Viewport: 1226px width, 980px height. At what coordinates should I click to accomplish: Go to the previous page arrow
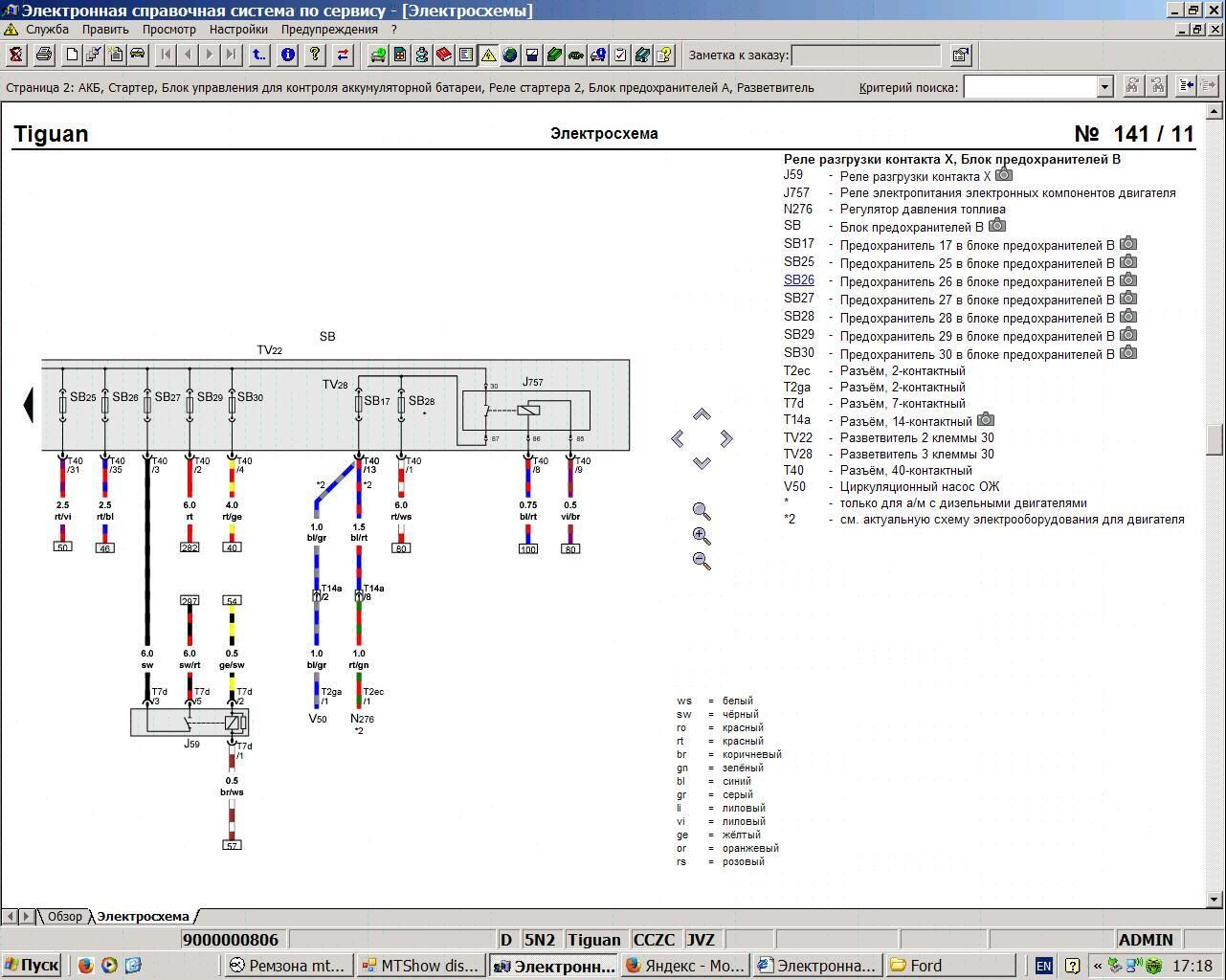(189, 55)
